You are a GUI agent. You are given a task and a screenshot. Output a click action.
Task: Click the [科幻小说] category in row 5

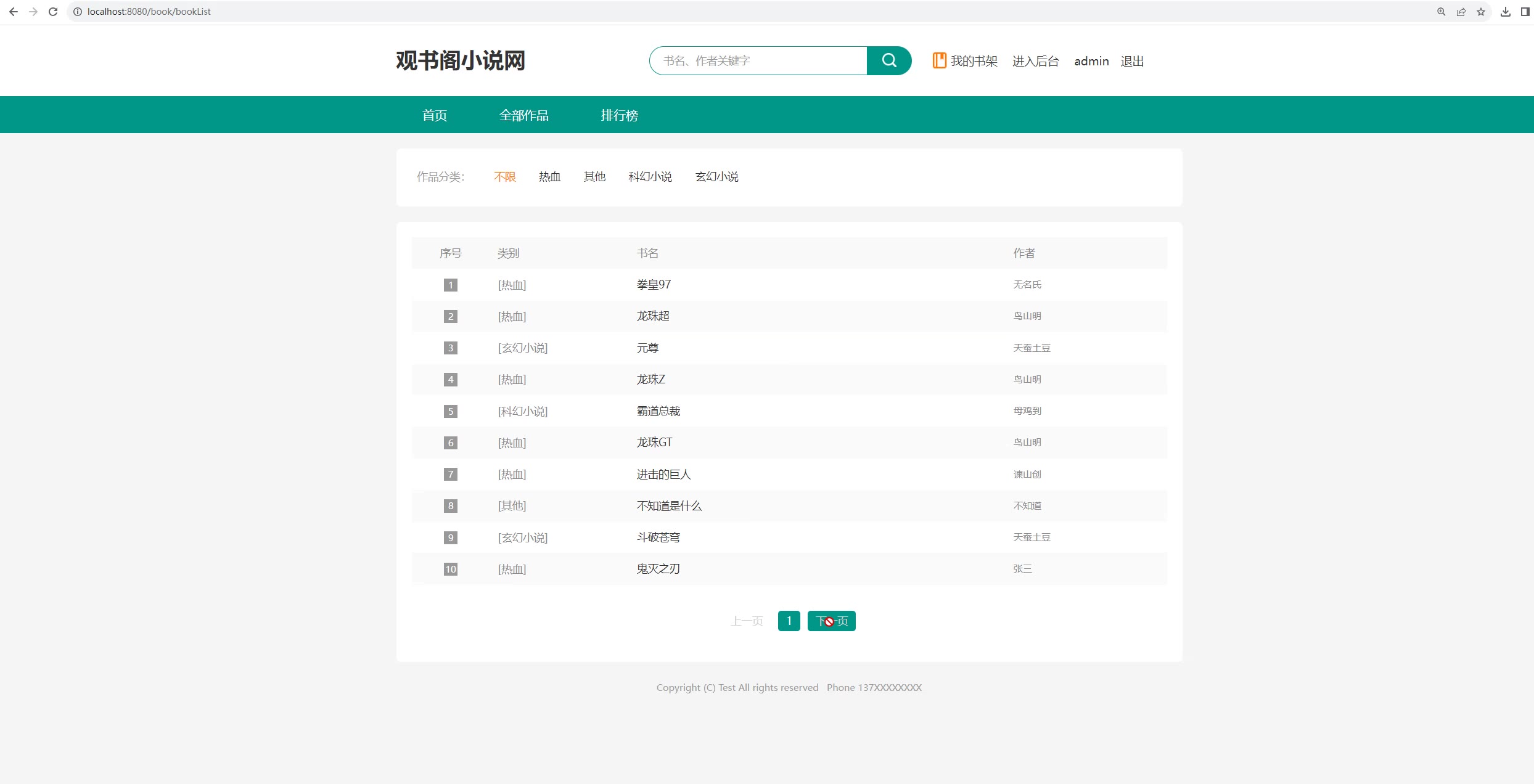(522, 411)
